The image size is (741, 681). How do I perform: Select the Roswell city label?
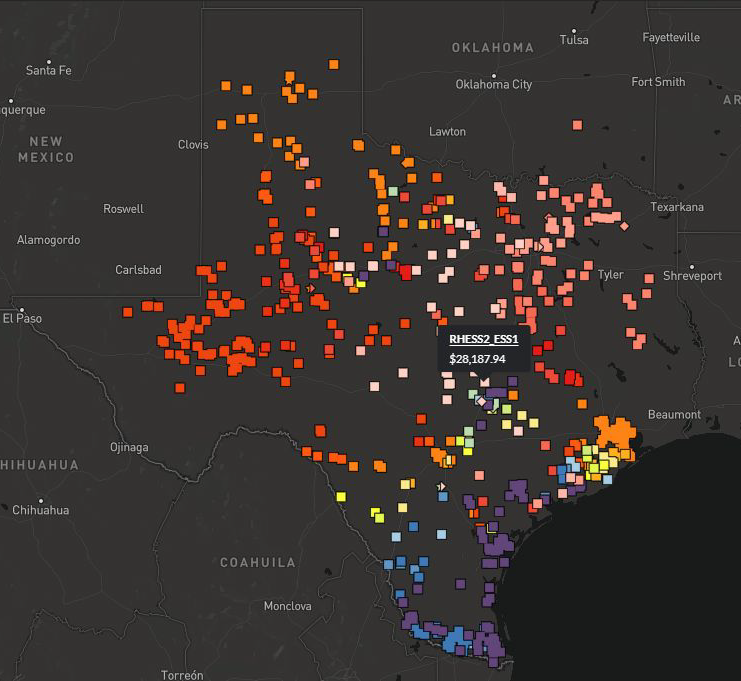(x=123, y=209)
